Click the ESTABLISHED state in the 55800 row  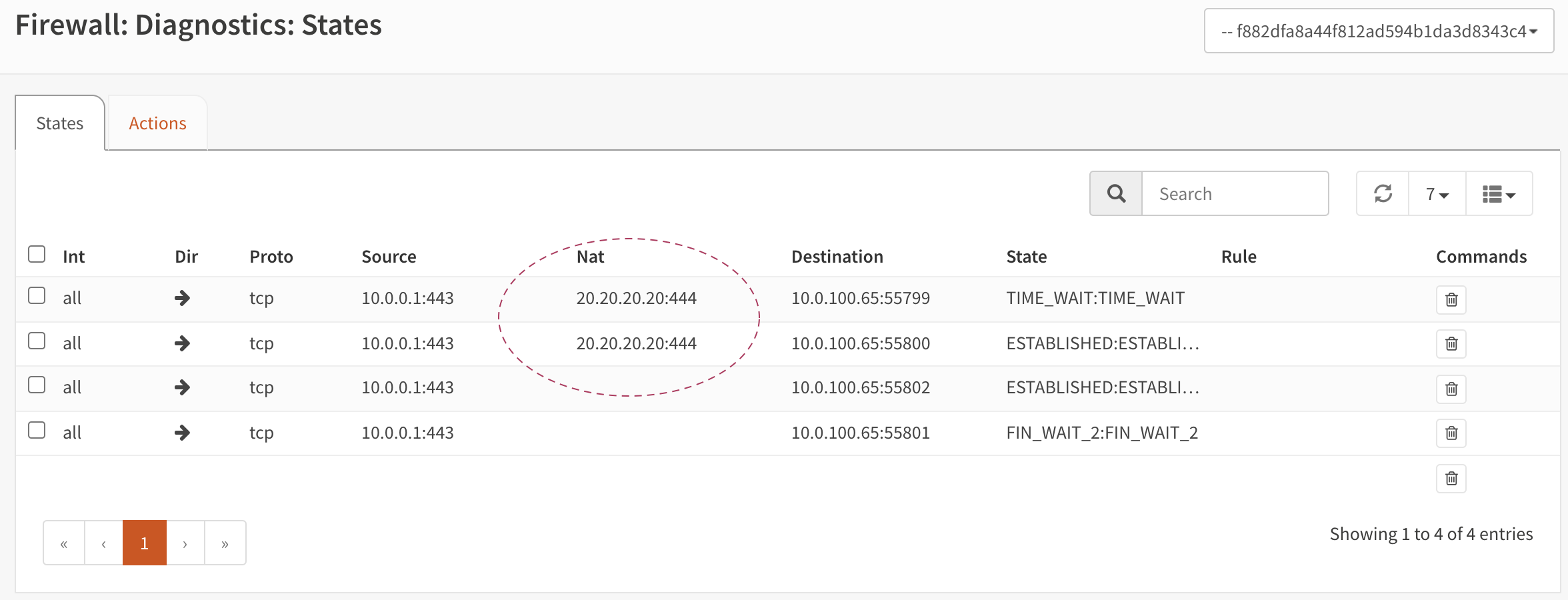click(x=1103, y=343)
